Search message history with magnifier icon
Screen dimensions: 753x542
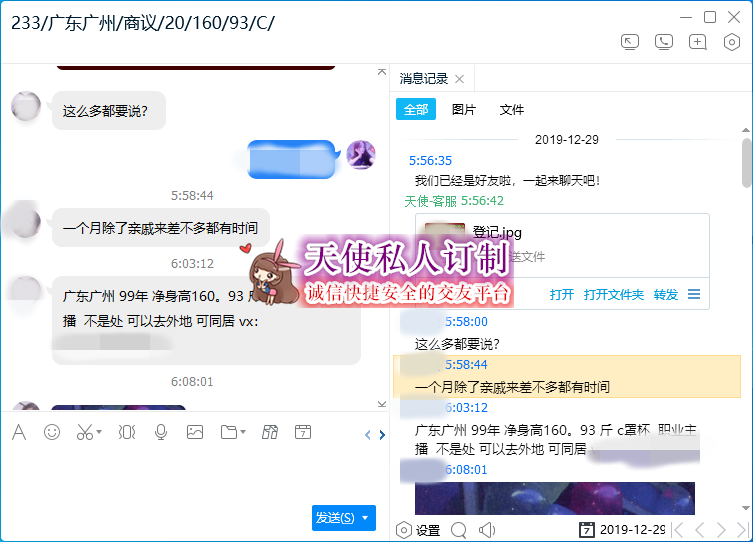(x=459, y=530)
